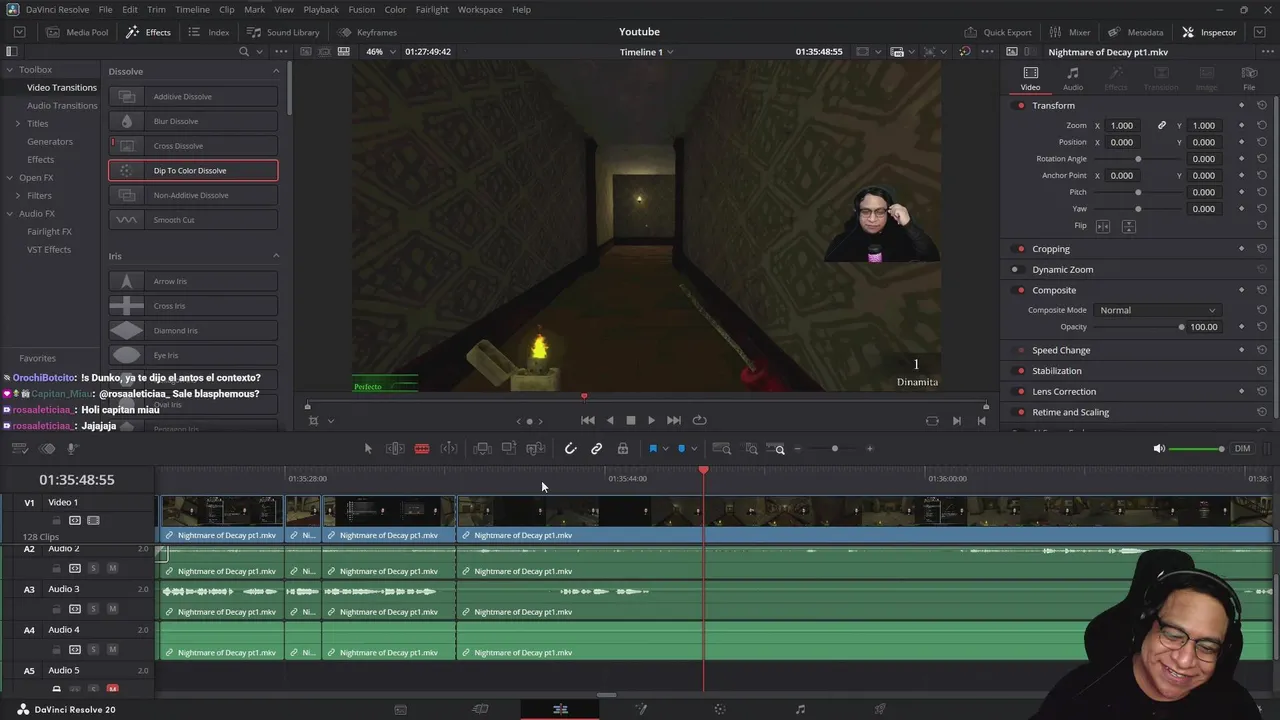This screenshot has height=720, width=1280.
Task: Open the Mixer panel
Action: click(x=1070, y=32)
